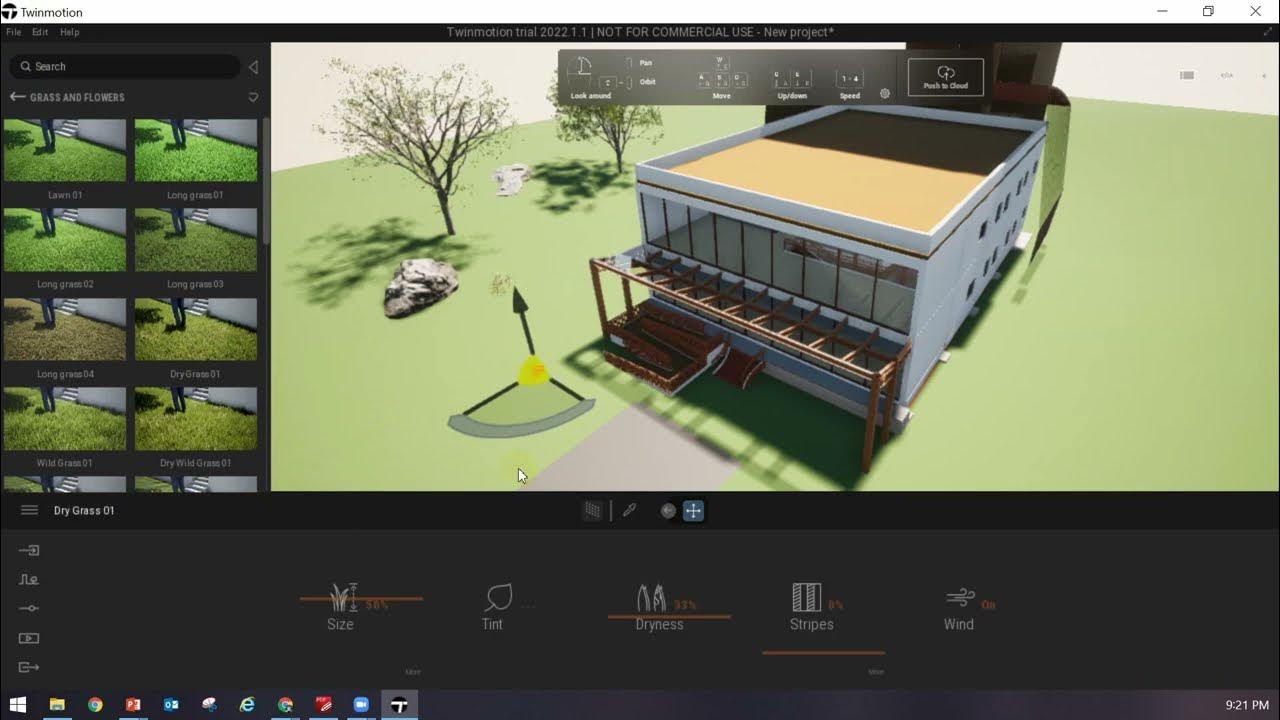Toggle the top-right viewport statistics icon
Image resolution: width=1280 pixels, height=720 pixels.
point(1187,75)
